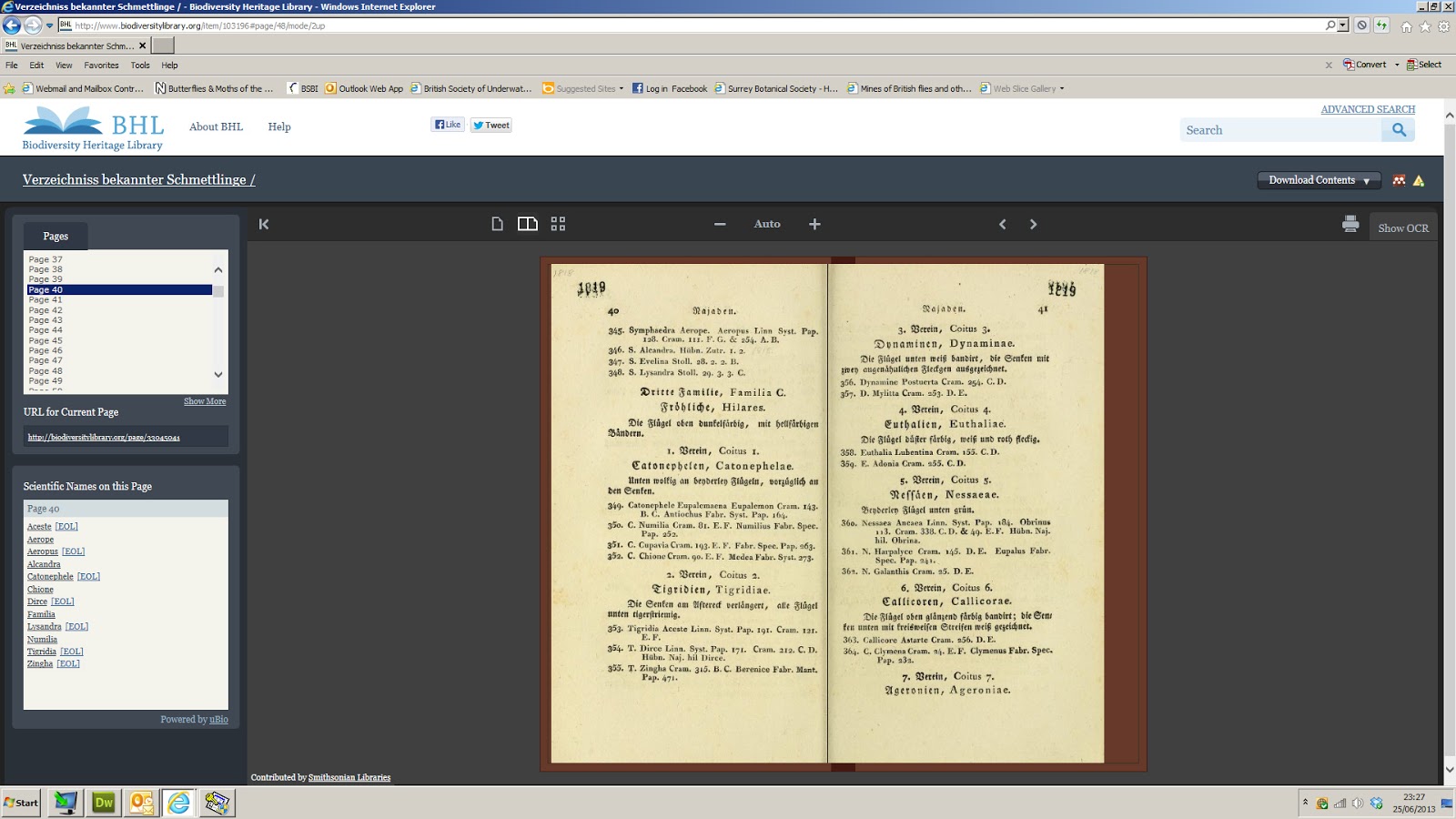The width and height of the screenshot is (1456, 819).
Task: Open the Advanced Search link
Action: (1368, 109)
